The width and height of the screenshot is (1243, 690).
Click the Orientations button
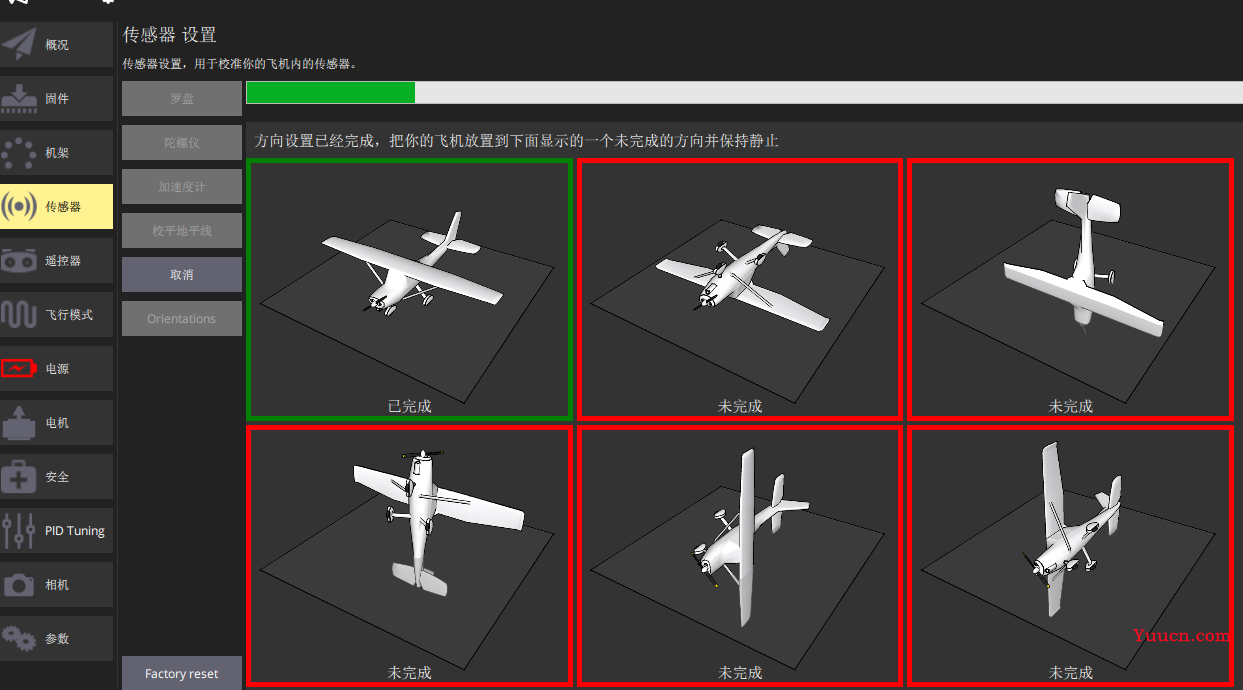click(x=182, y=319)
